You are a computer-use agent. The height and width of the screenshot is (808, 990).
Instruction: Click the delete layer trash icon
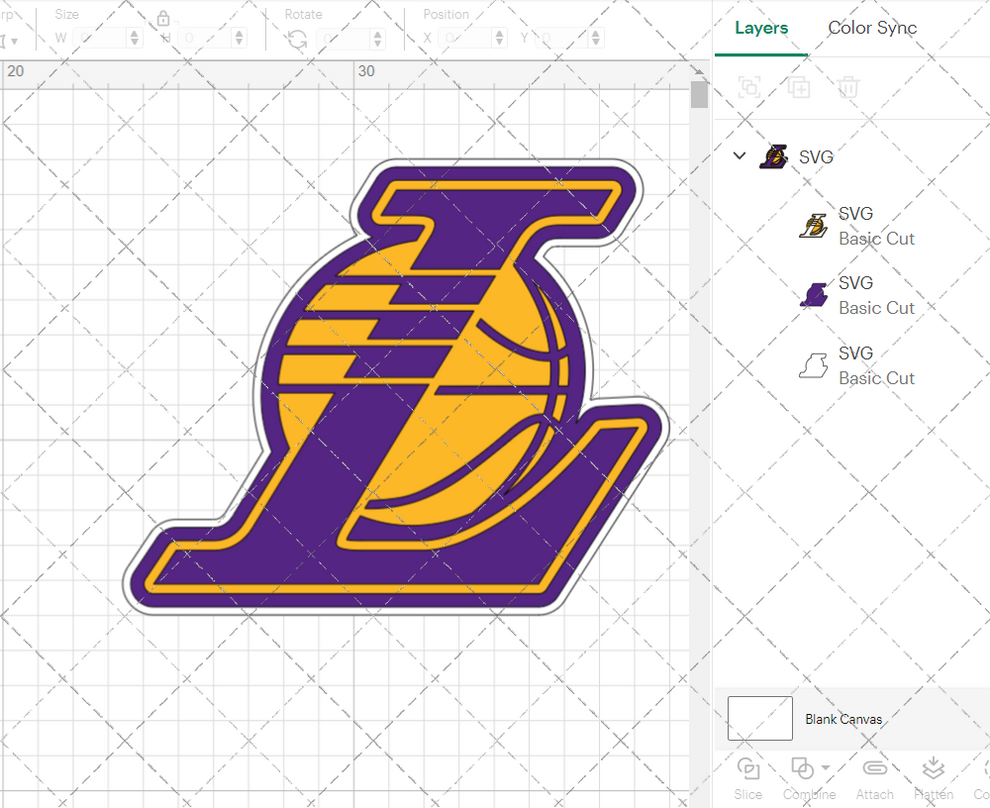click(849, 87)
